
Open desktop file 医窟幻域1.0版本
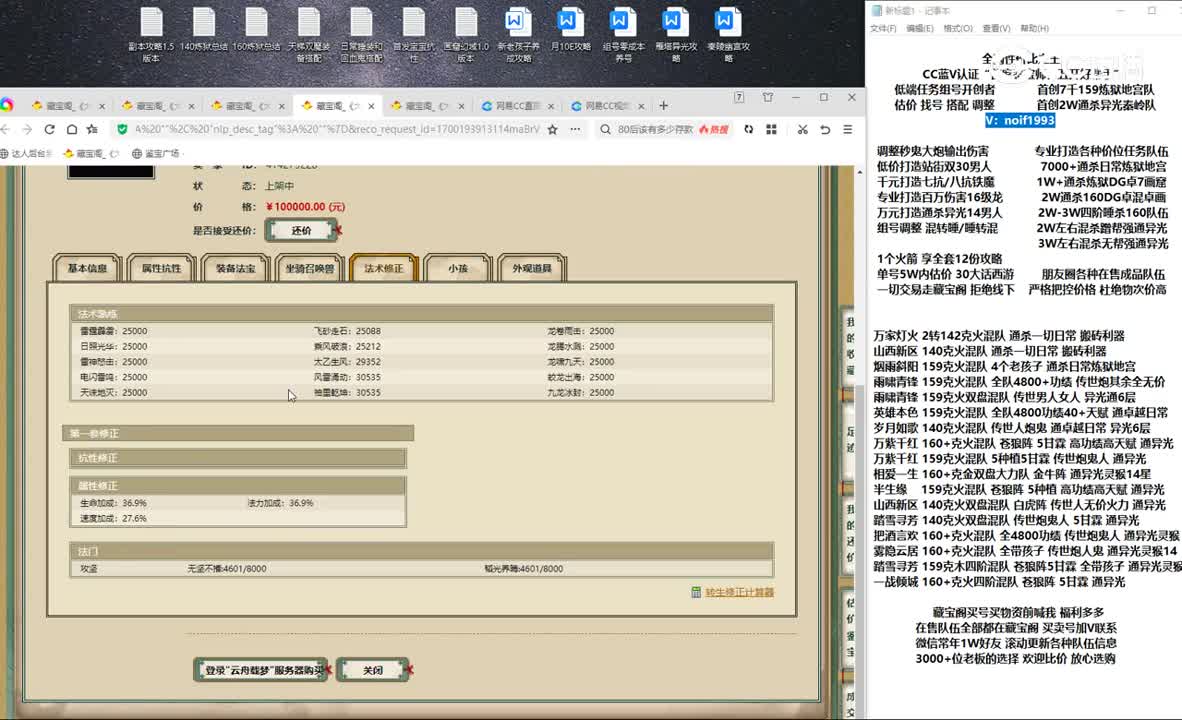point(466,35)
